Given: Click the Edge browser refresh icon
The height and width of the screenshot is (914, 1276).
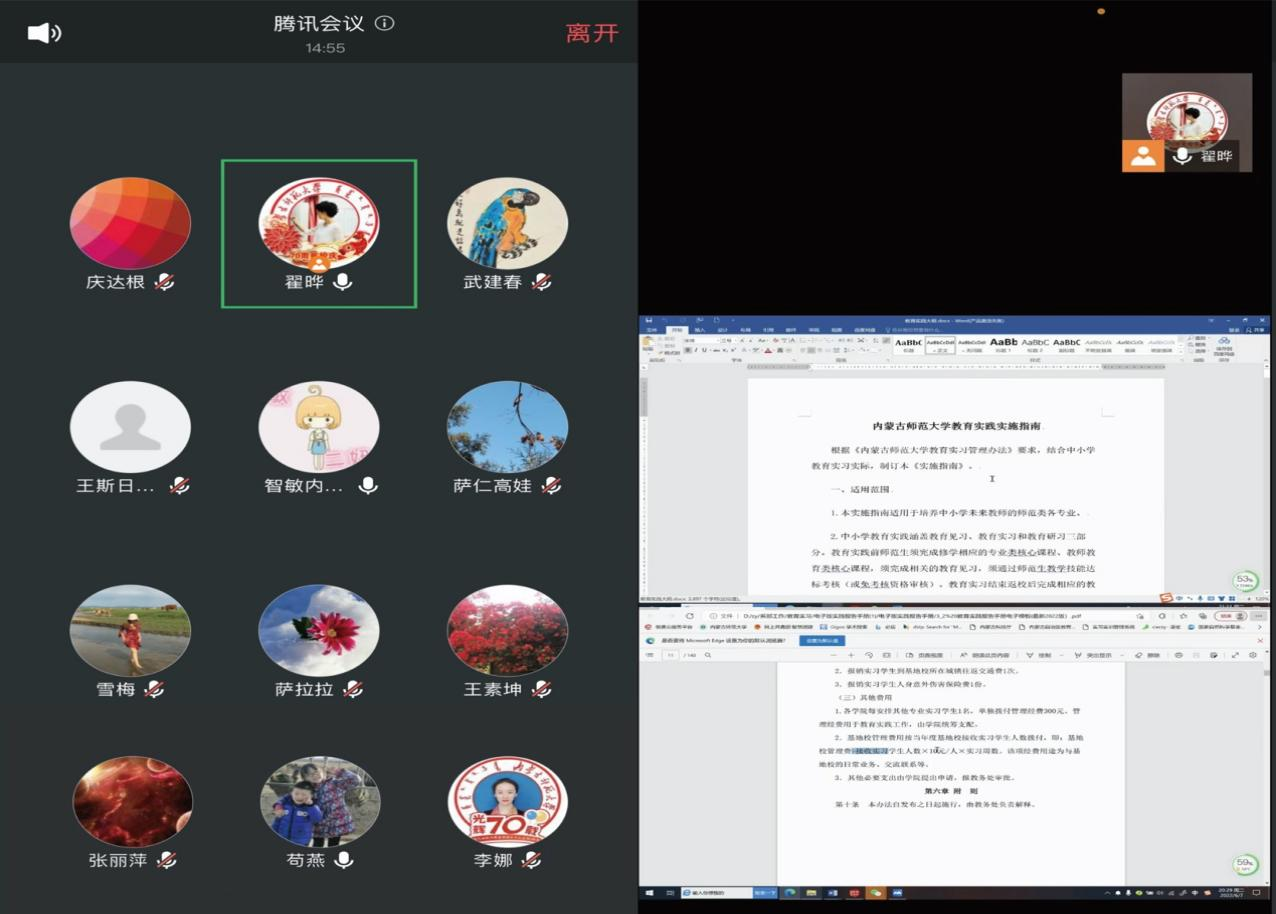Looking at the screenshot, I should (690, 616).
